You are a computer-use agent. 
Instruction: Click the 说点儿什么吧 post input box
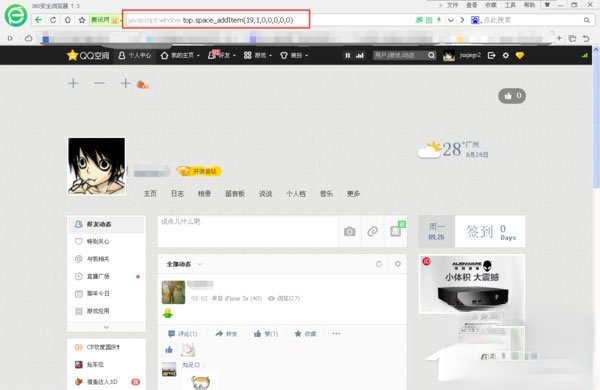(x=248, y=231)
